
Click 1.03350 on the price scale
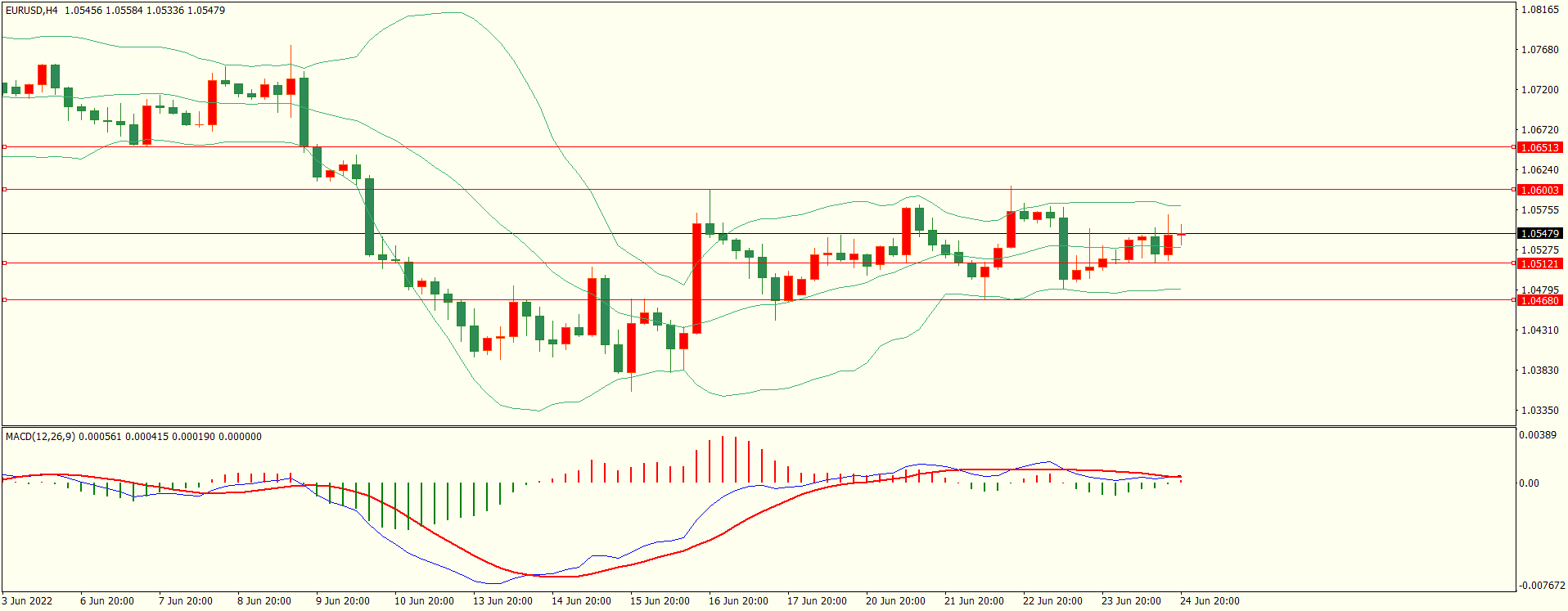[x=1539, y=411]
